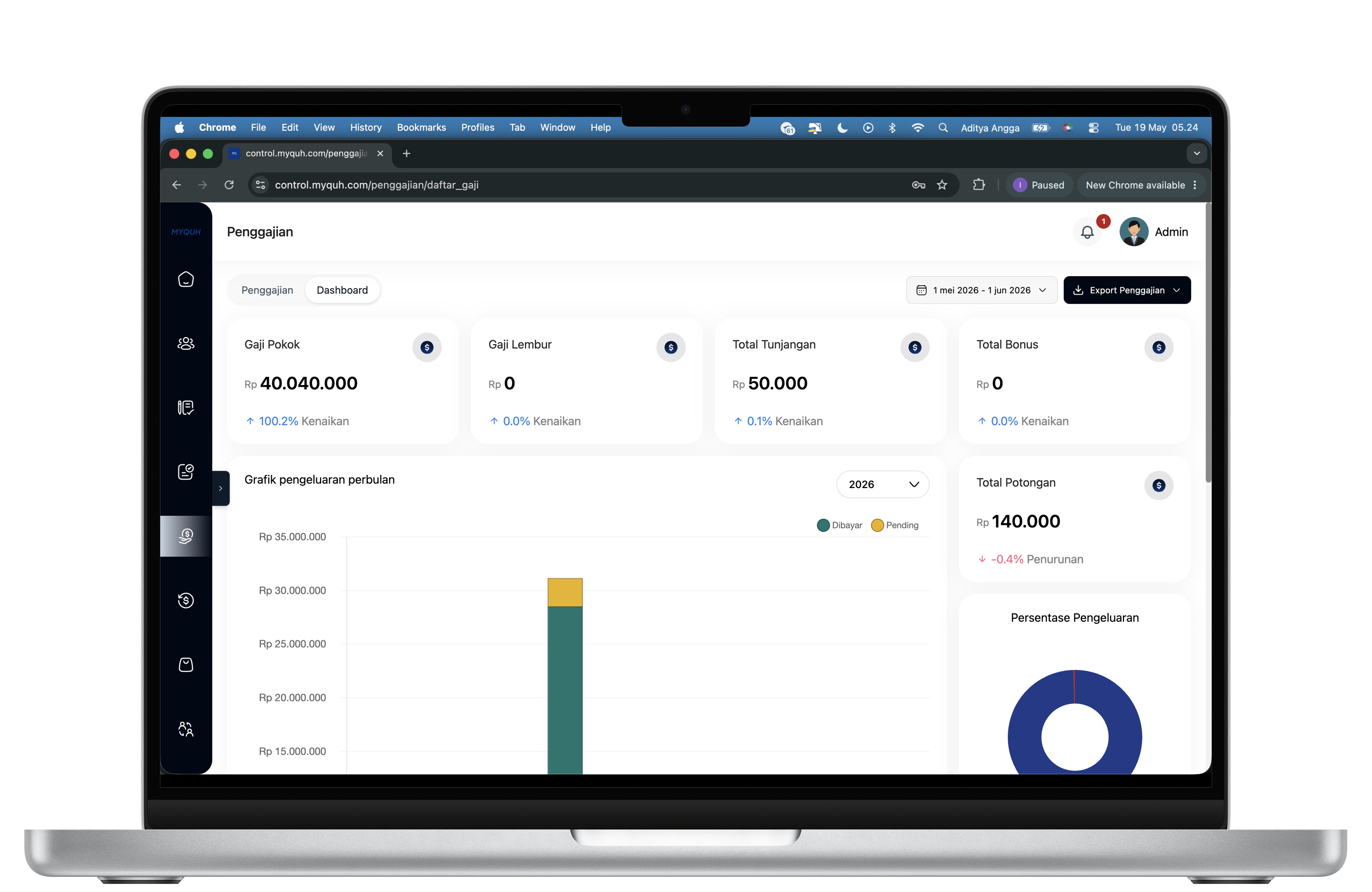Viewport: 1372px width, 892px height.
Task: Open the Profiles menu
Action: (477, 127)
